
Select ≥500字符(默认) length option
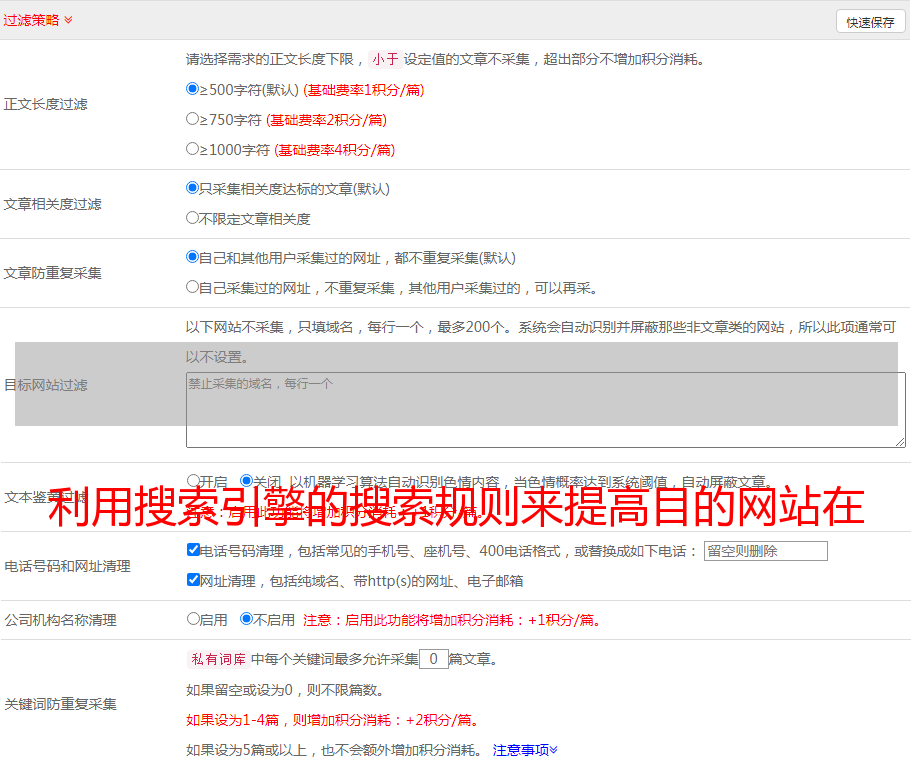coord(193,89)
